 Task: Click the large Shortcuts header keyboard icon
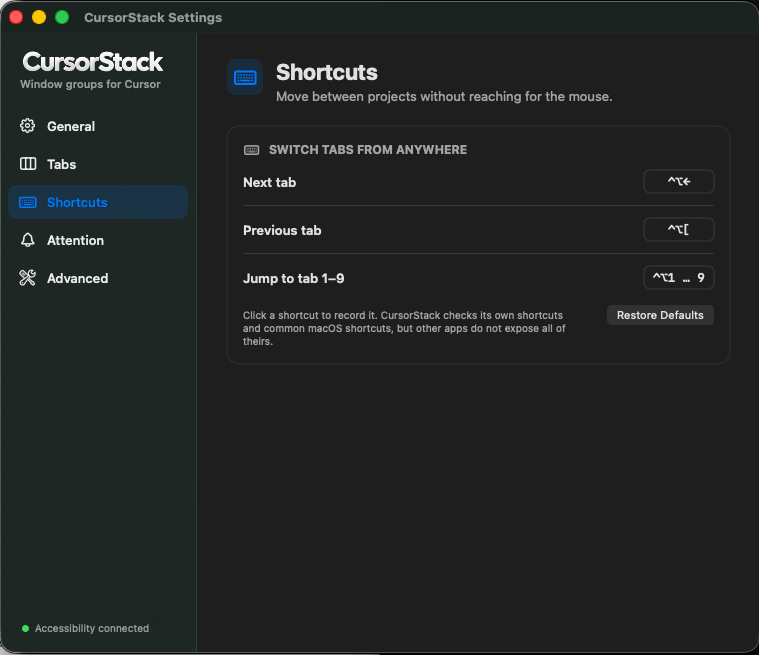click(x=245, y=77)
